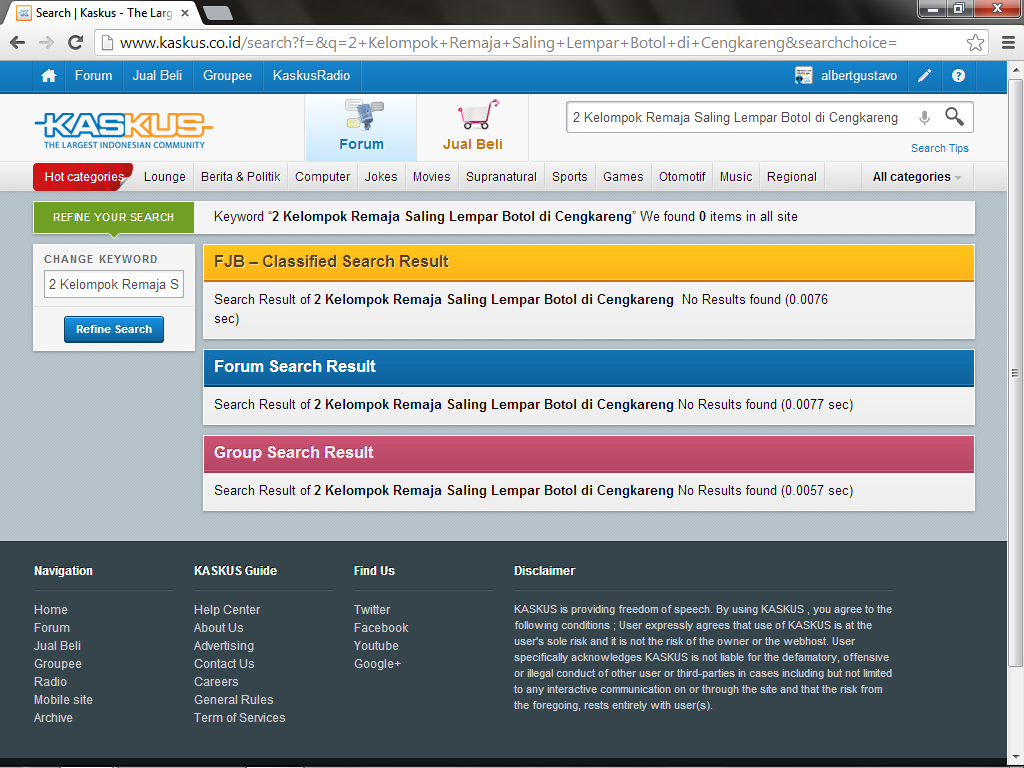Open the Computer category
This screenshot has height=768, width=1024.
pos(323,177)
